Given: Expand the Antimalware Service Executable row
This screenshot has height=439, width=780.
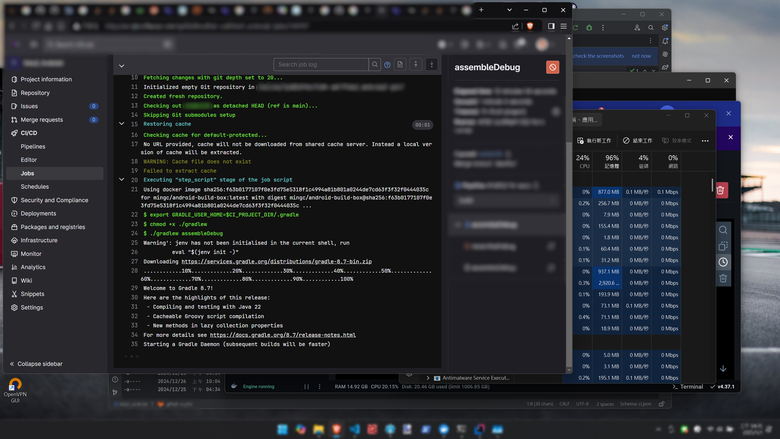Looking at the screenshot, I should [x=428, y=378].
